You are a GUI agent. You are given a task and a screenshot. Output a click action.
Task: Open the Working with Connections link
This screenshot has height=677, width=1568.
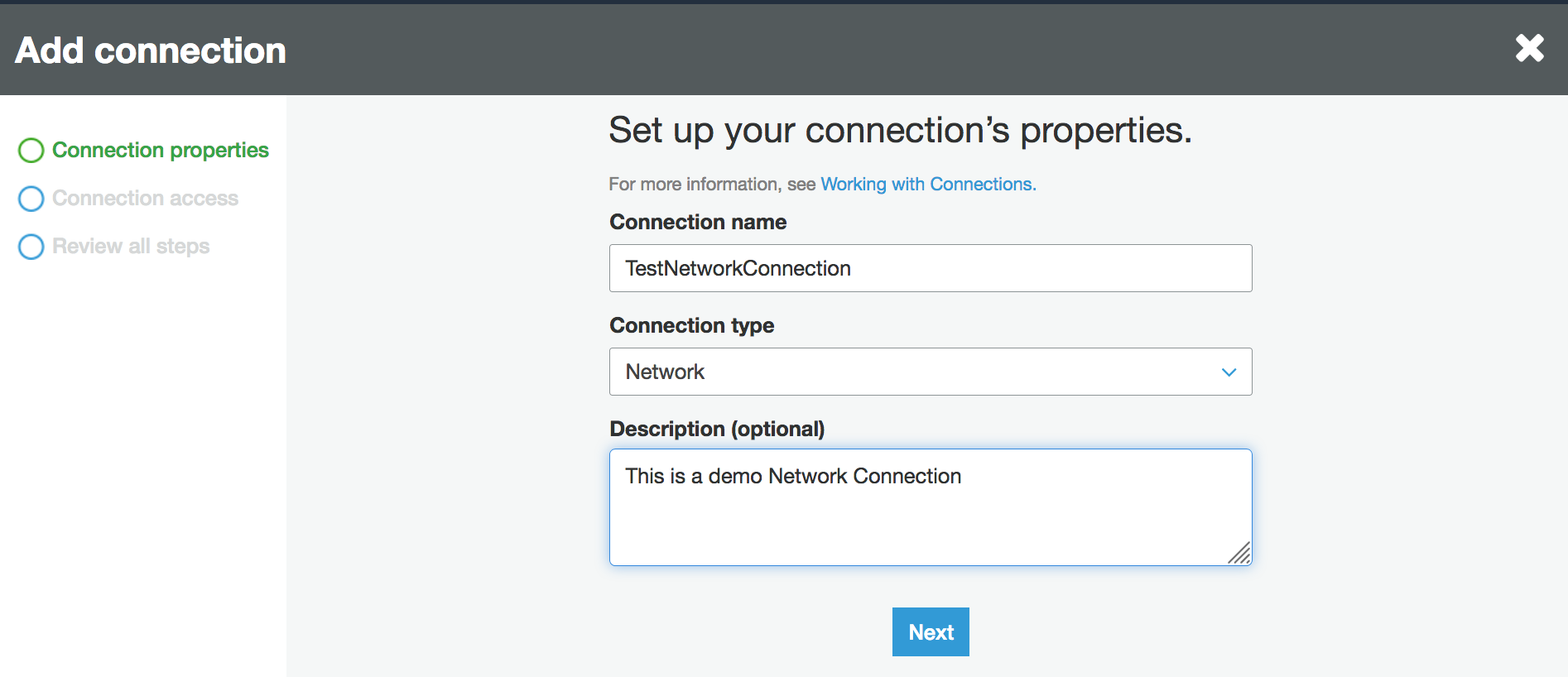pos(926,184)
